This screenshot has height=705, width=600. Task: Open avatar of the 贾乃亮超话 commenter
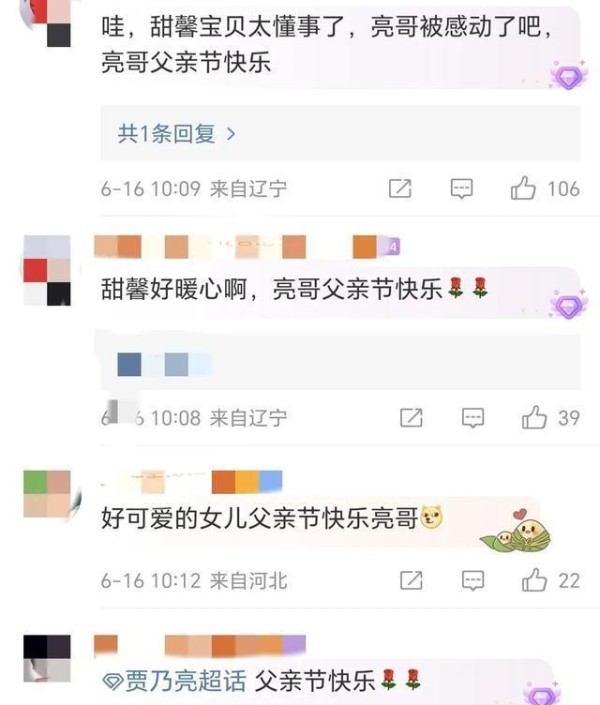[47, 658]
